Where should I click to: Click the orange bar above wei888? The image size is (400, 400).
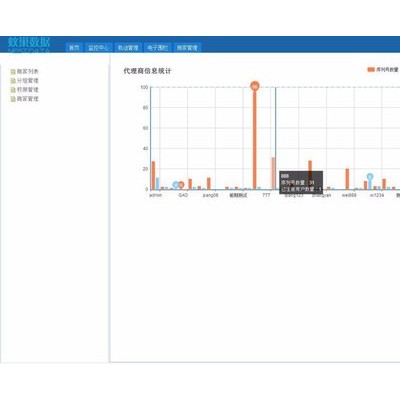click(x=347, y=179)
